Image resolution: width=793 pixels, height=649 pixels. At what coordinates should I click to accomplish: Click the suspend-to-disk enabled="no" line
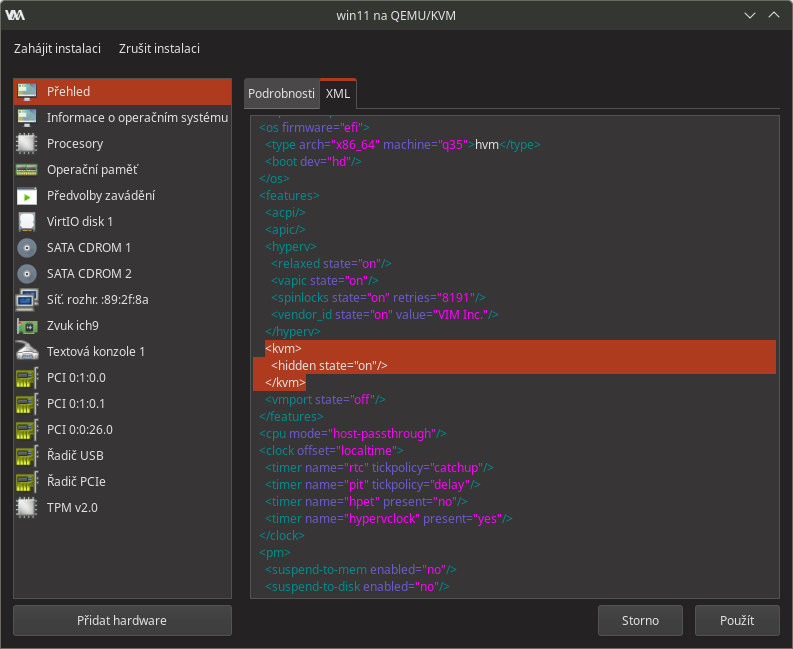tap(357, 587)
